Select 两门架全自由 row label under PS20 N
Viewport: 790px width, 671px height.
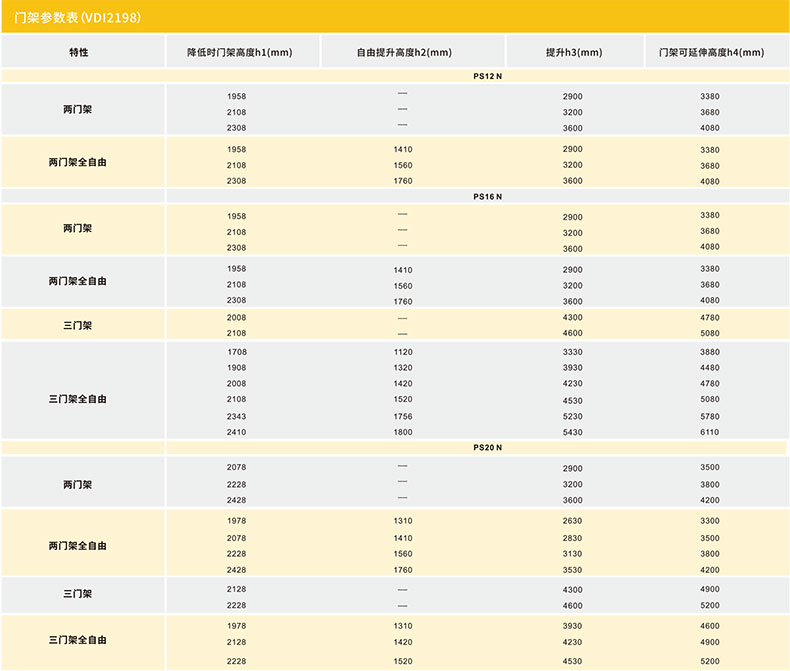click(x=78, y=546)
